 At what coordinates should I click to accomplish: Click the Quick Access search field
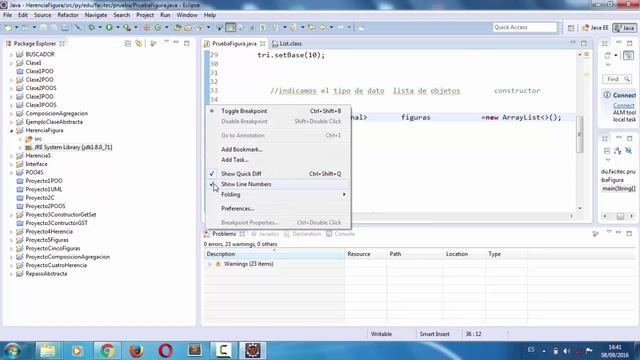525,27
